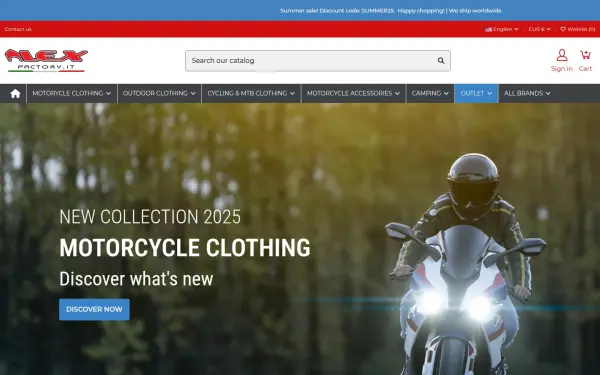Open the shopping Cart icon

coord(585,55)
